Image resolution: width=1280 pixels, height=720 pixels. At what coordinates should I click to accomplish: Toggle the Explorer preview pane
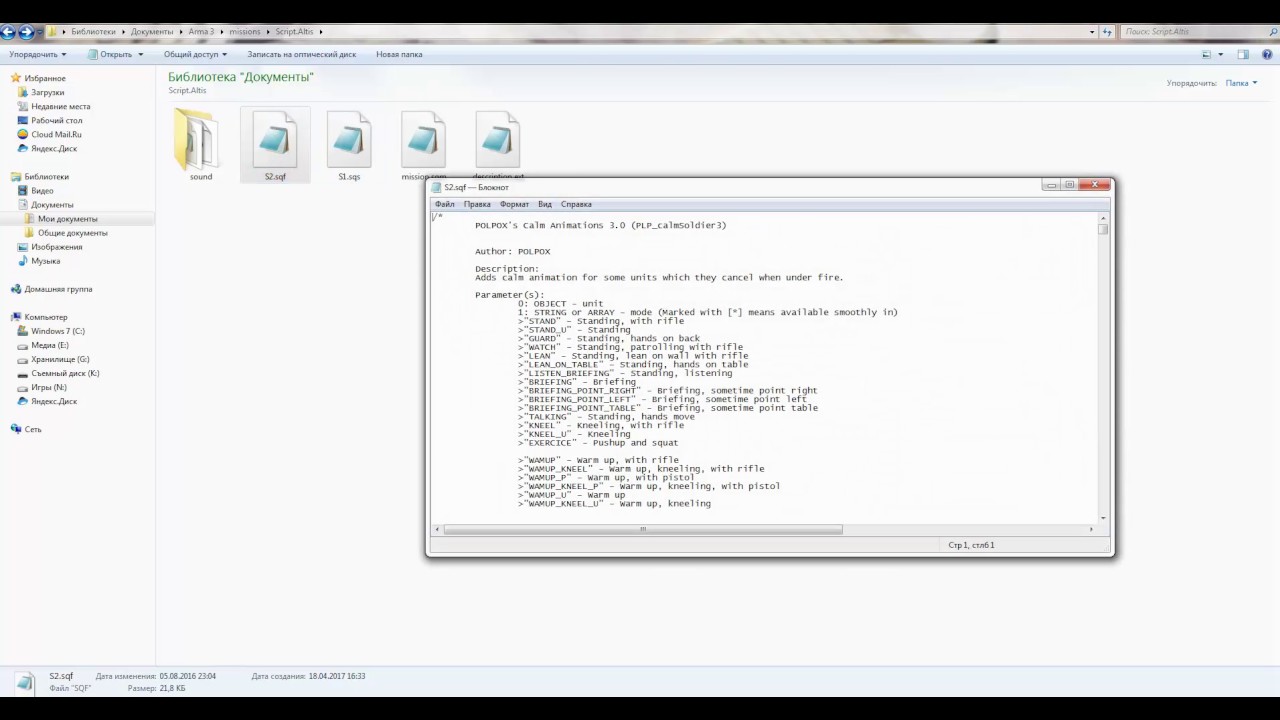click(x=1243, y=54)
